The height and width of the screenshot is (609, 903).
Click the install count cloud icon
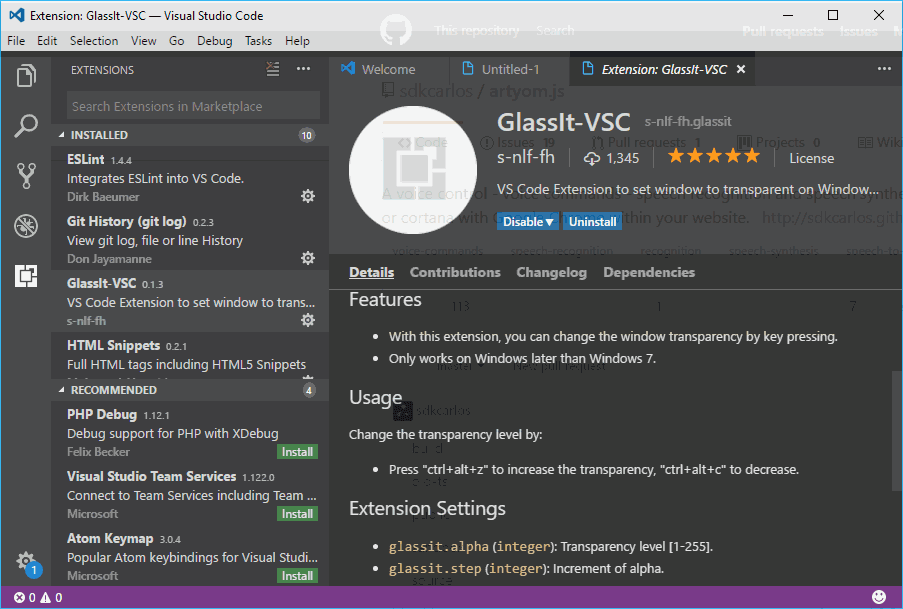coord(592,158)
